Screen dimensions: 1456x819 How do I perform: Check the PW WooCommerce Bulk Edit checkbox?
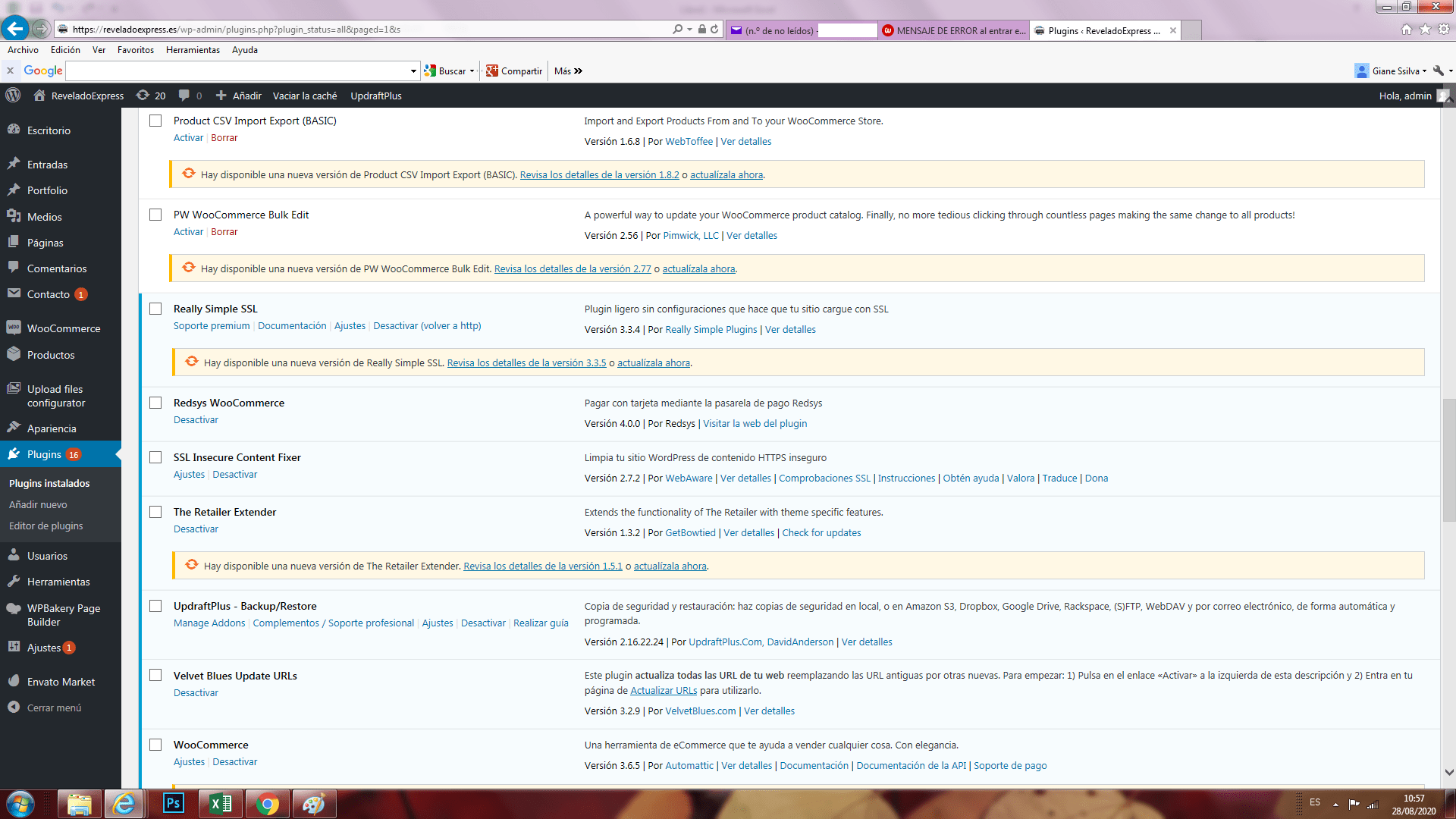(x=155, y=215)
